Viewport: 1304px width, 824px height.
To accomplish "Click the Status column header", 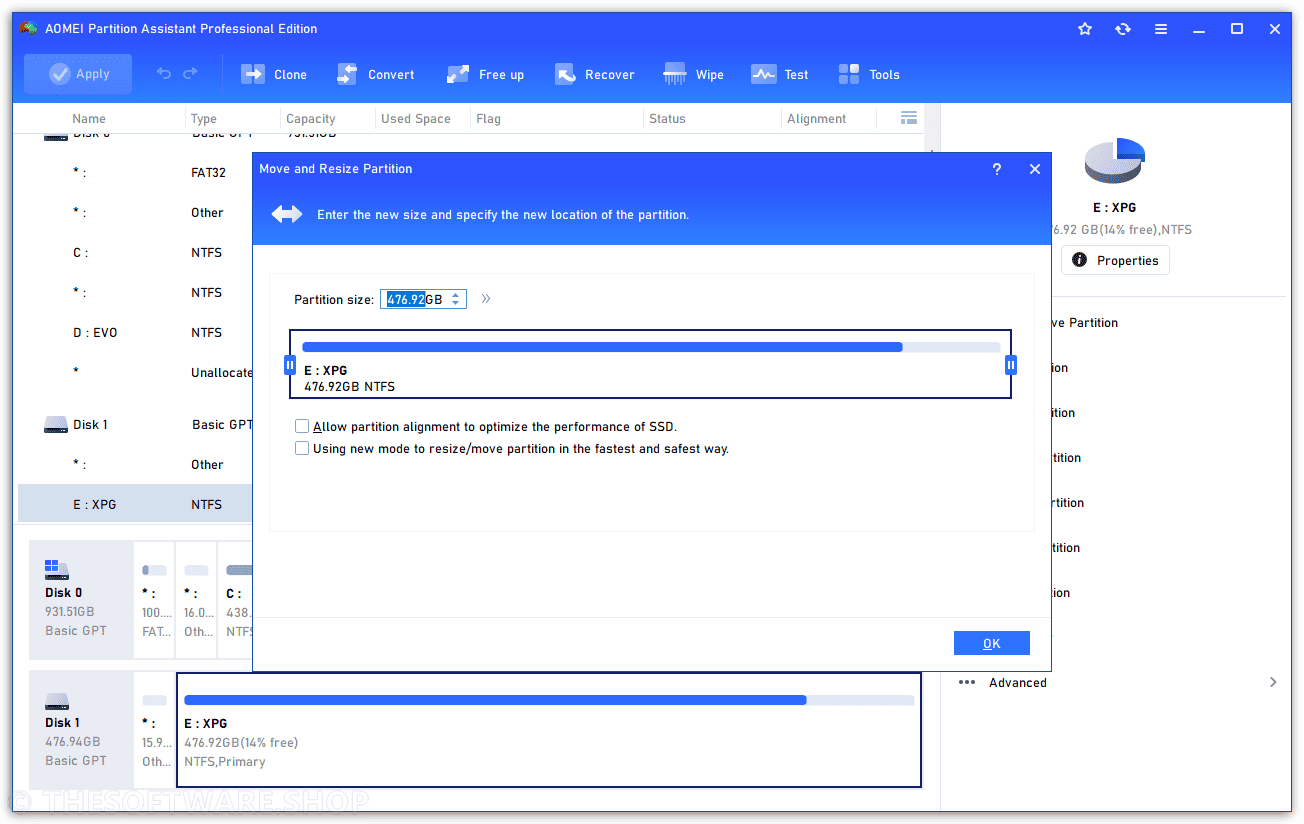I will click(x=667, y=118).
